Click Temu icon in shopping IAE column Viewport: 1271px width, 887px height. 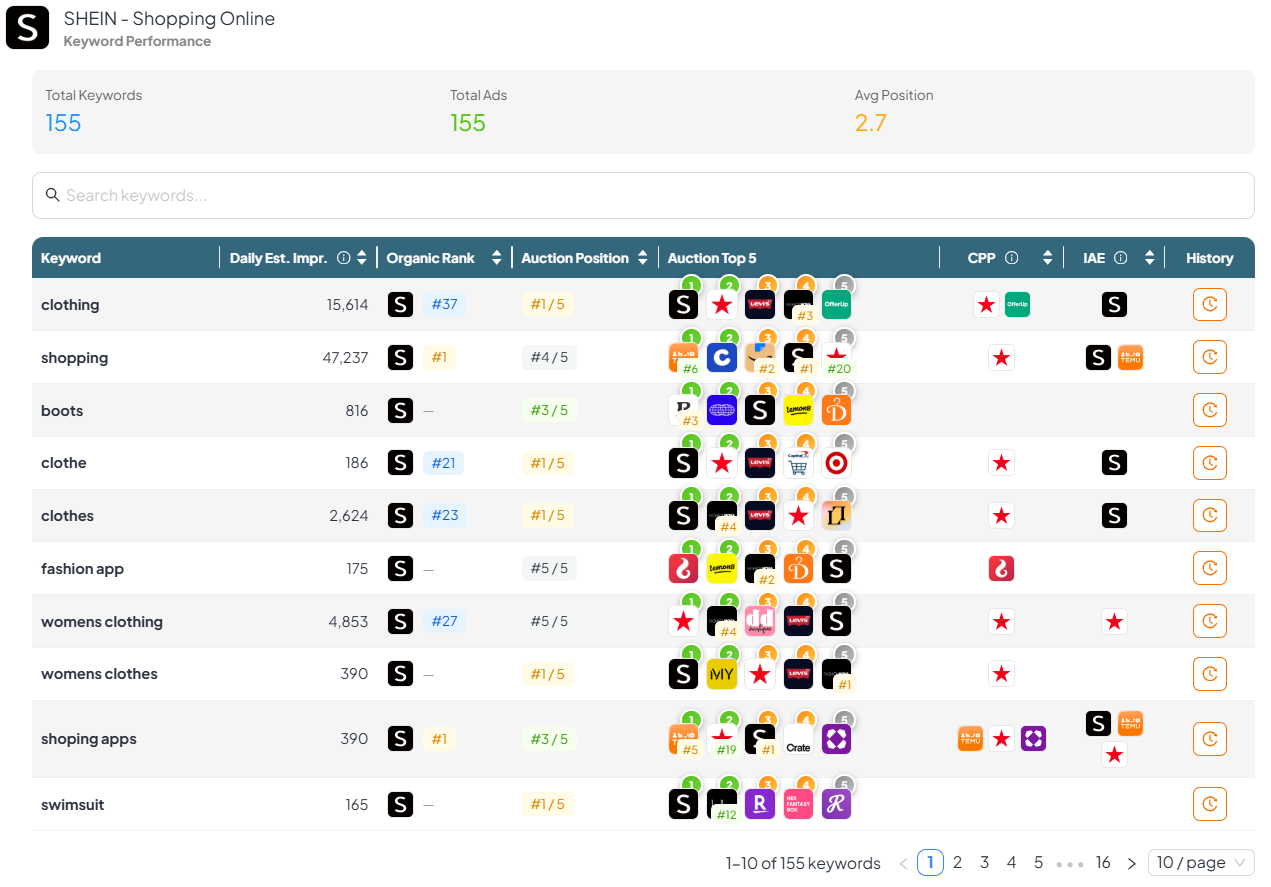pos(1130,357)
